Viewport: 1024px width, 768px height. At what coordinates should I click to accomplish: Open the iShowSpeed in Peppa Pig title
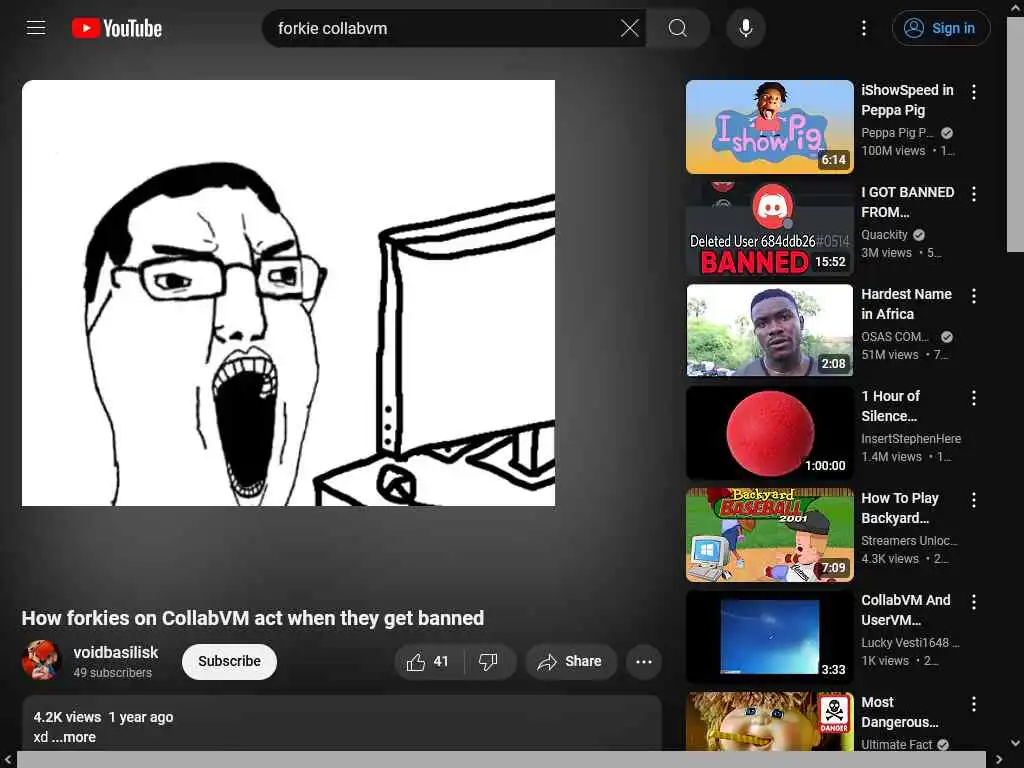coord(907,100)
